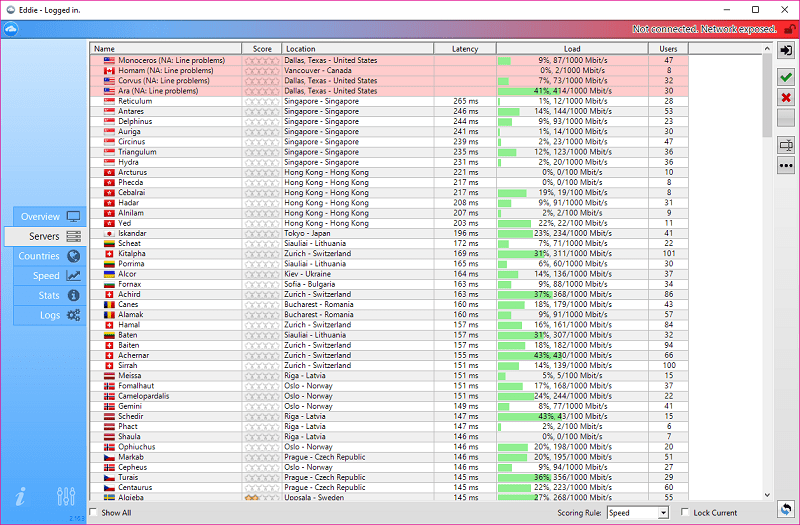
Task: Click the Eddie app icon in title bar
Action: click(x=10, y=10)
